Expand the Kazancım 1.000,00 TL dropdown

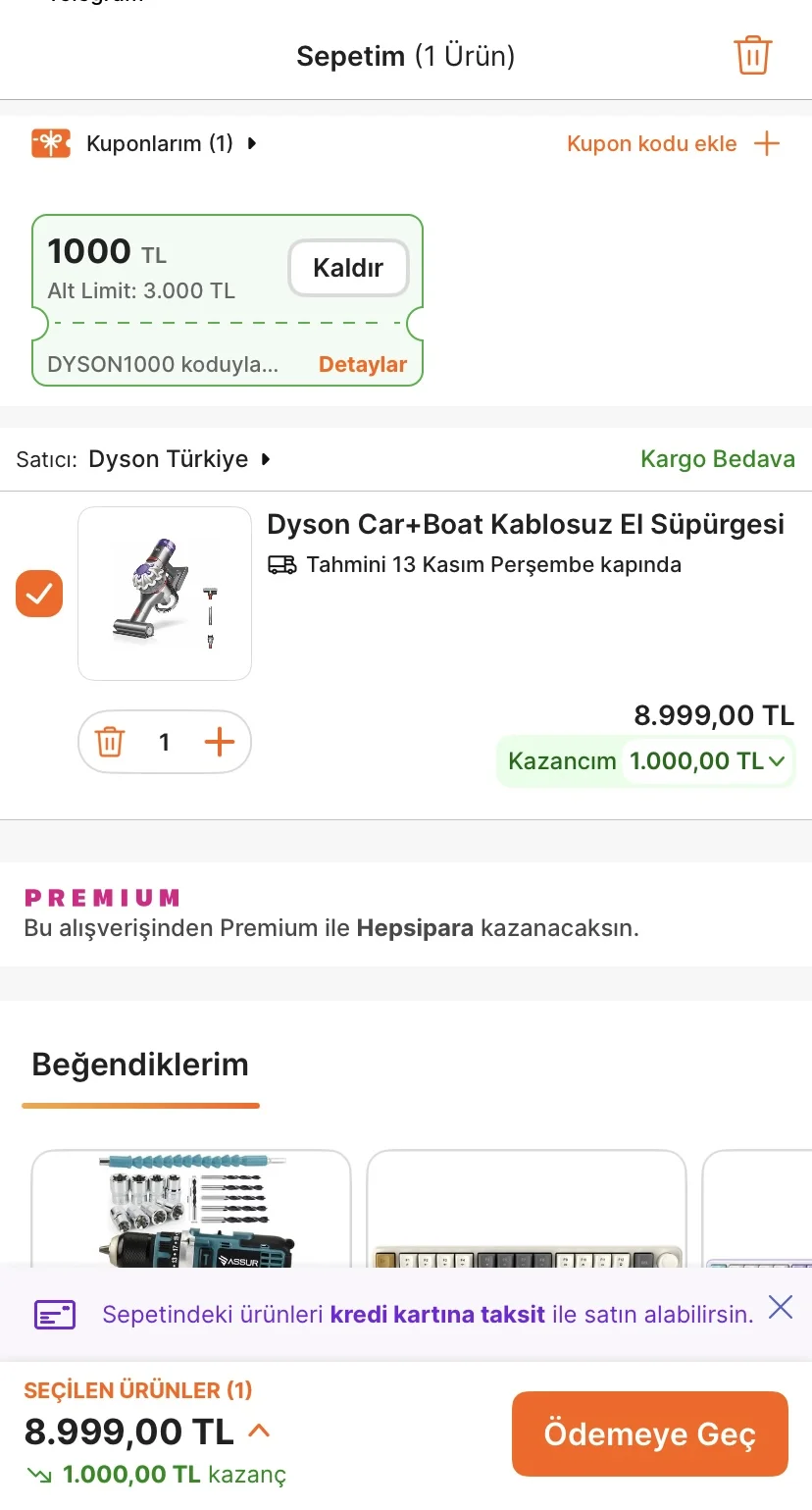(x=777, y=760)
